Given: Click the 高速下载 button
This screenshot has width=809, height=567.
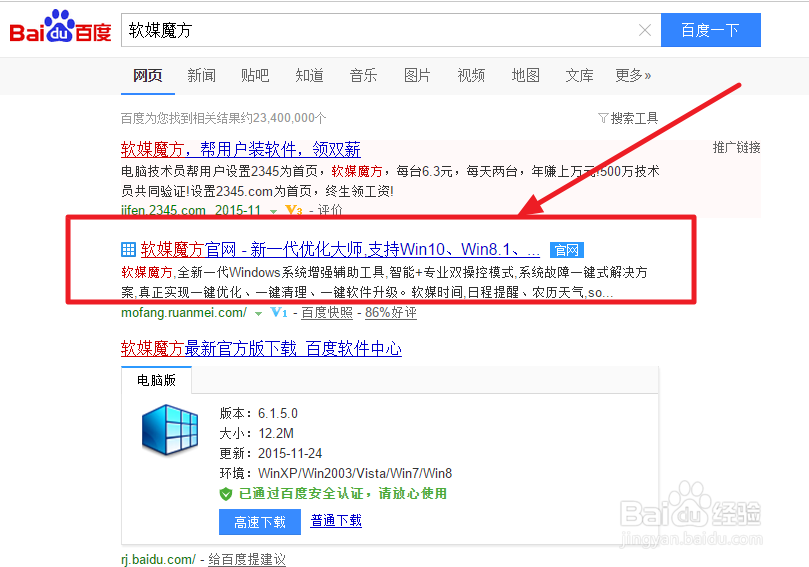Looking at the screenshot, I should point(260,522).
